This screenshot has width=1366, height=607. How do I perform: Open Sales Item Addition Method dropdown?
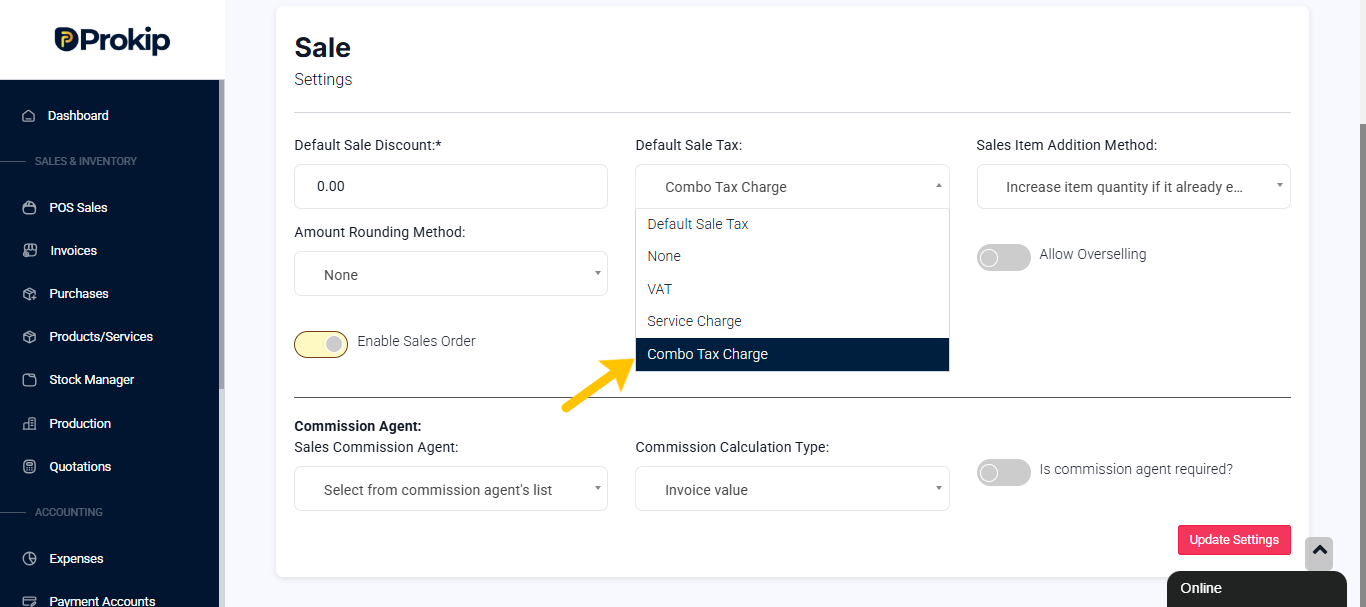1133,187
